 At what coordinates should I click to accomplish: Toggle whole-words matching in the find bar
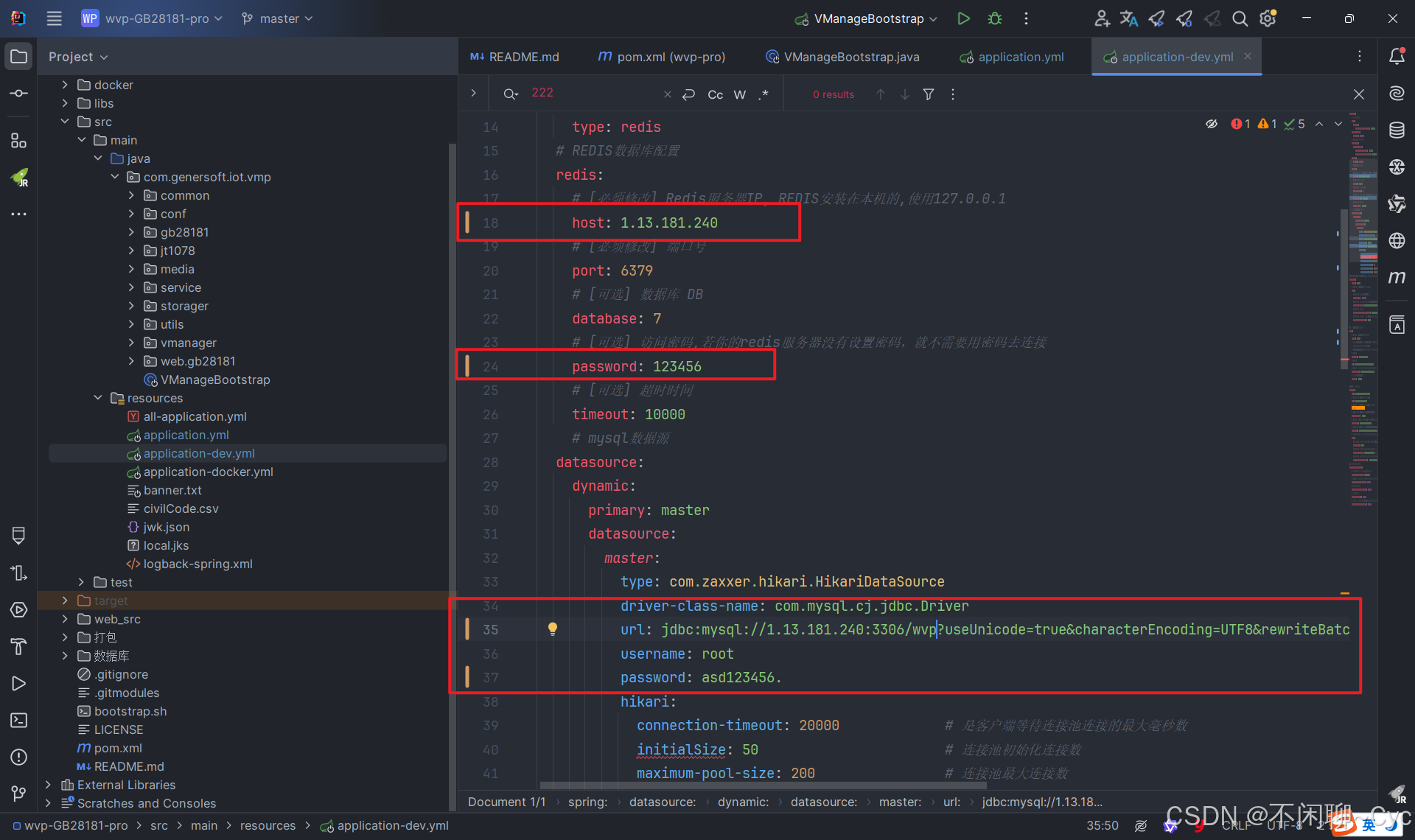(x=739, y=94)
